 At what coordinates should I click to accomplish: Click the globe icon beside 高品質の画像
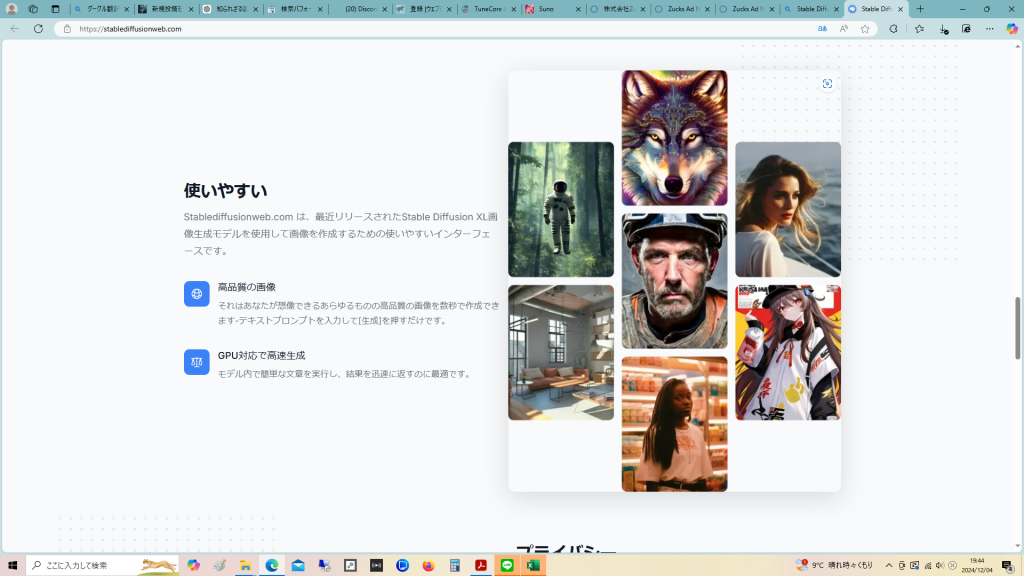(x=197, y=294)
